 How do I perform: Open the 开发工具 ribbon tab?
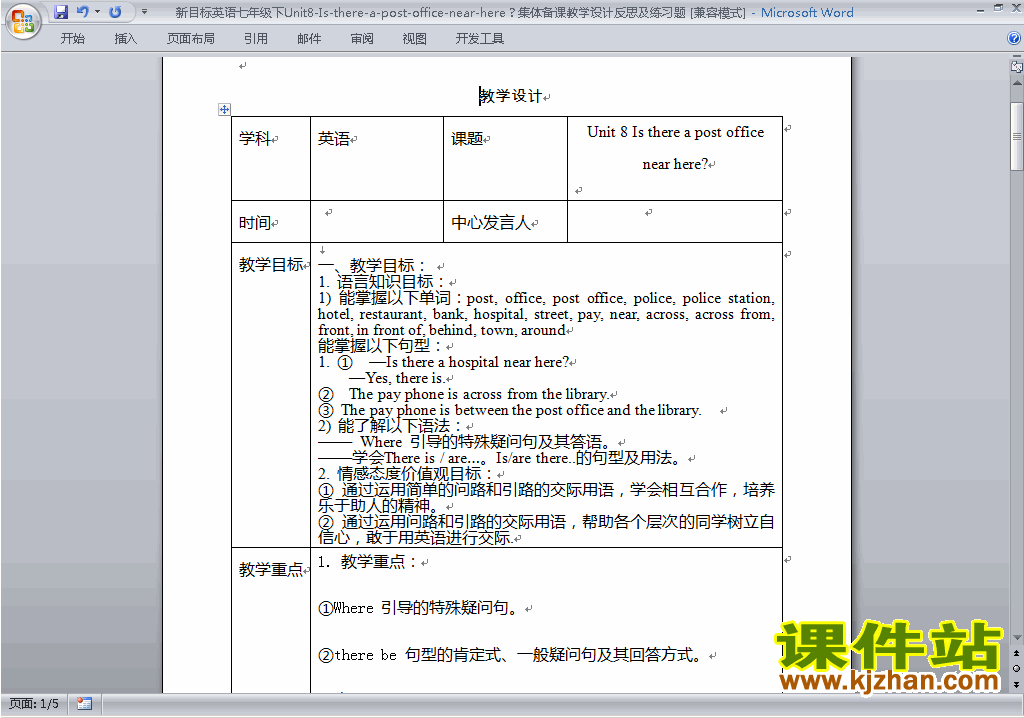(479, 39)
